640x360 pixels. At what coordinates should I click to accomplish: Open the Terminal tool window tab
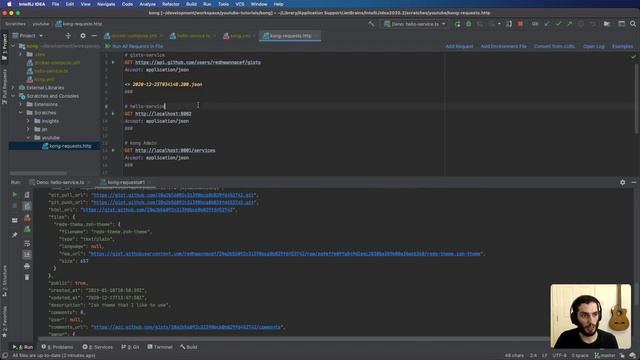tap(160, 347)
